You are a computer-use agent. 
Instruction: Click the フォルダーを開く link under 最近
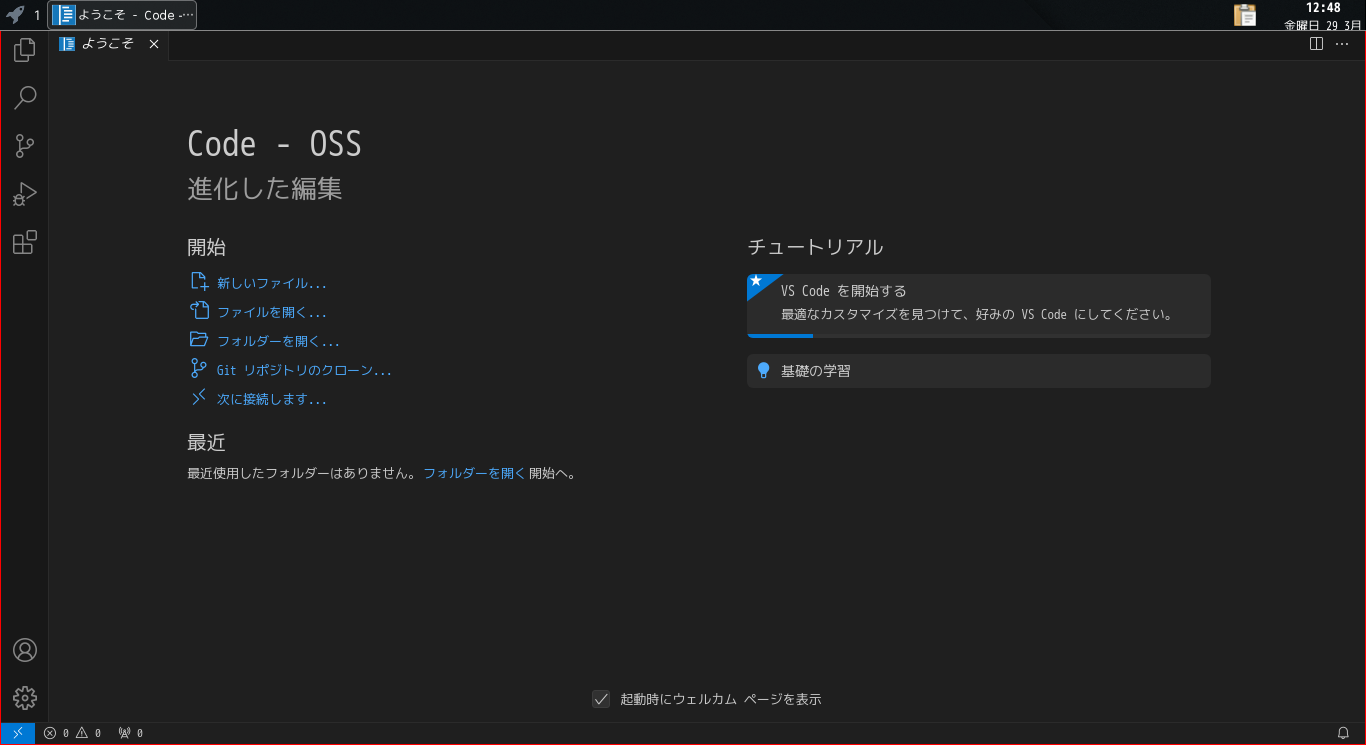pos(474,473)
